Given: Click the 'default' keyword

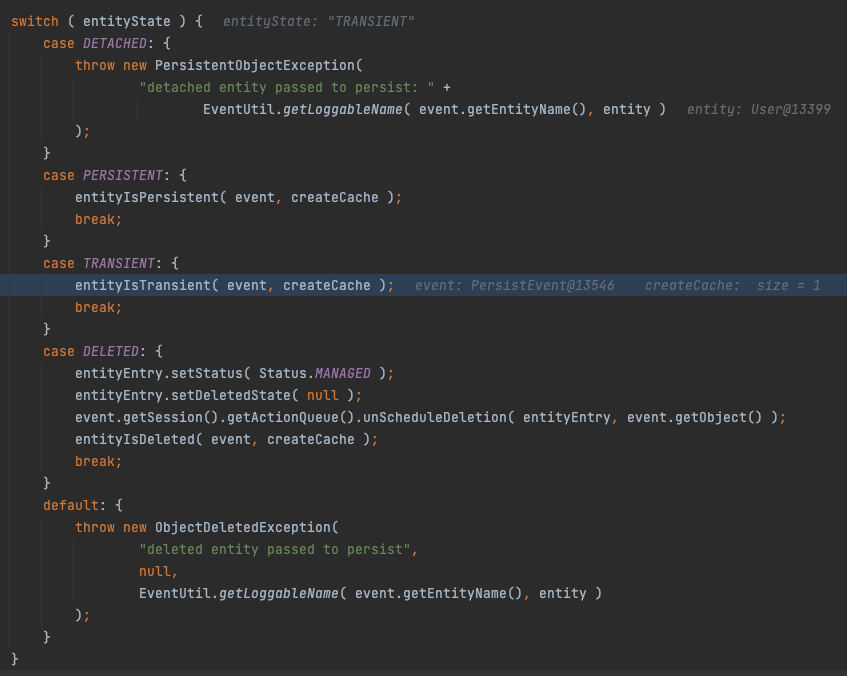Looking at the screenshot, I should click(x=71, y=506).
